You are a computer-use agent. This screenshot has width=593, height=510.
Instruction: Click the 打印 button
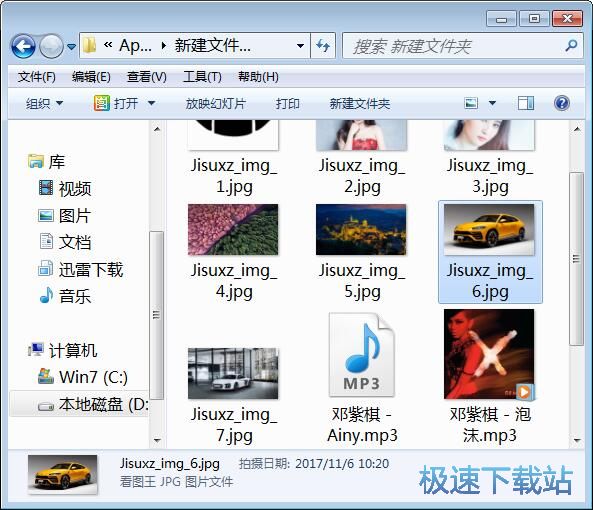287,104
